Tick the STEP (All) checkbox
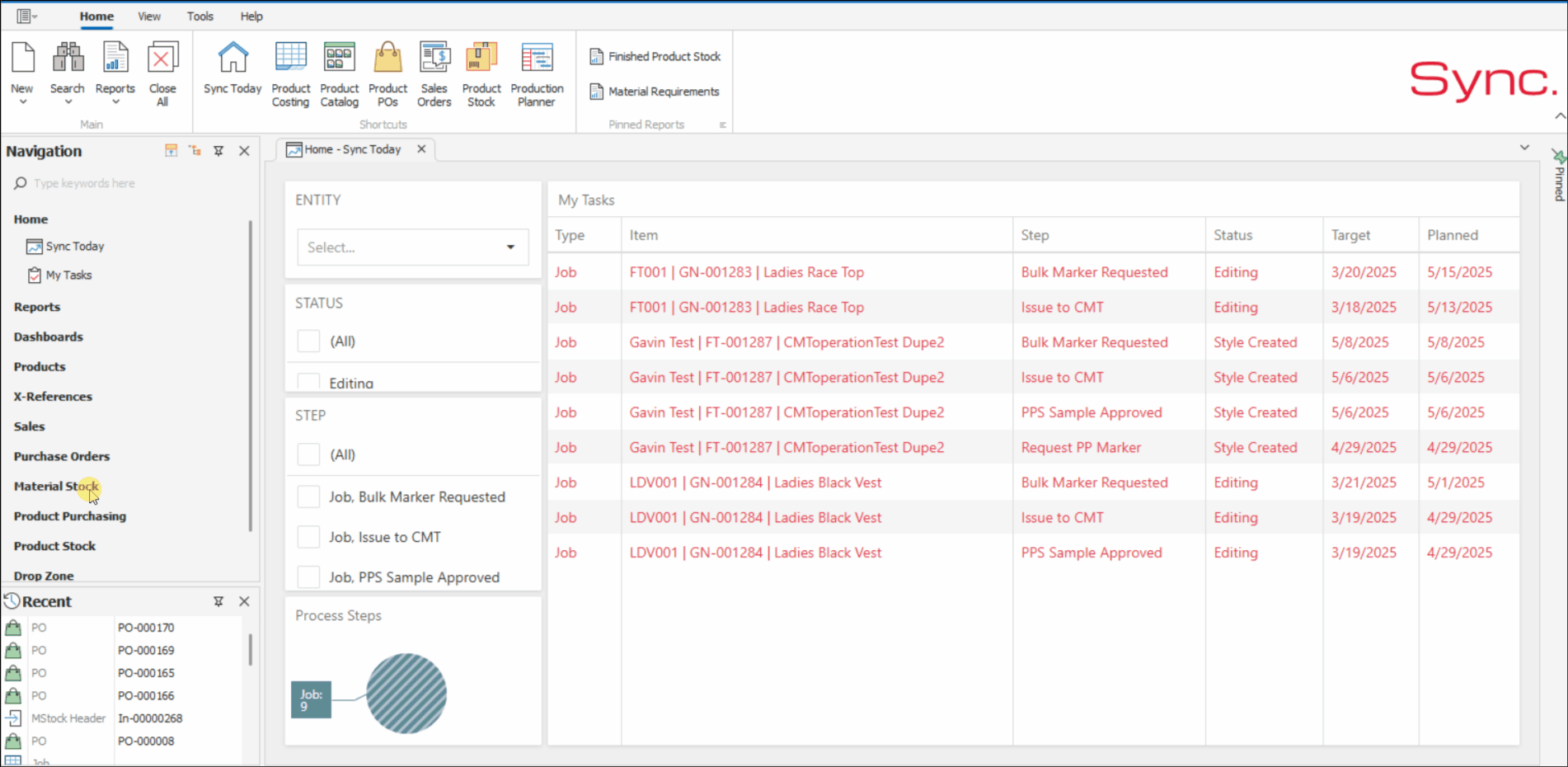Viewport: 1568px width, 767px height. (308, 454)
